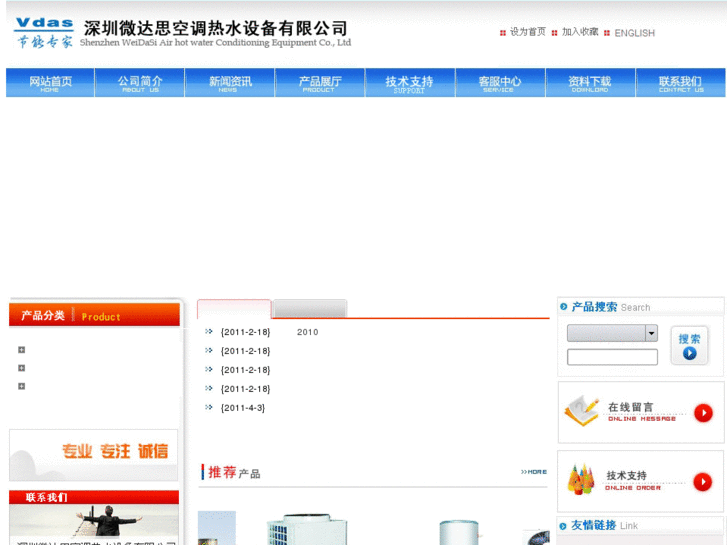
Task: Click MORE link in 推荐产品 section
Action: (534, 472)
